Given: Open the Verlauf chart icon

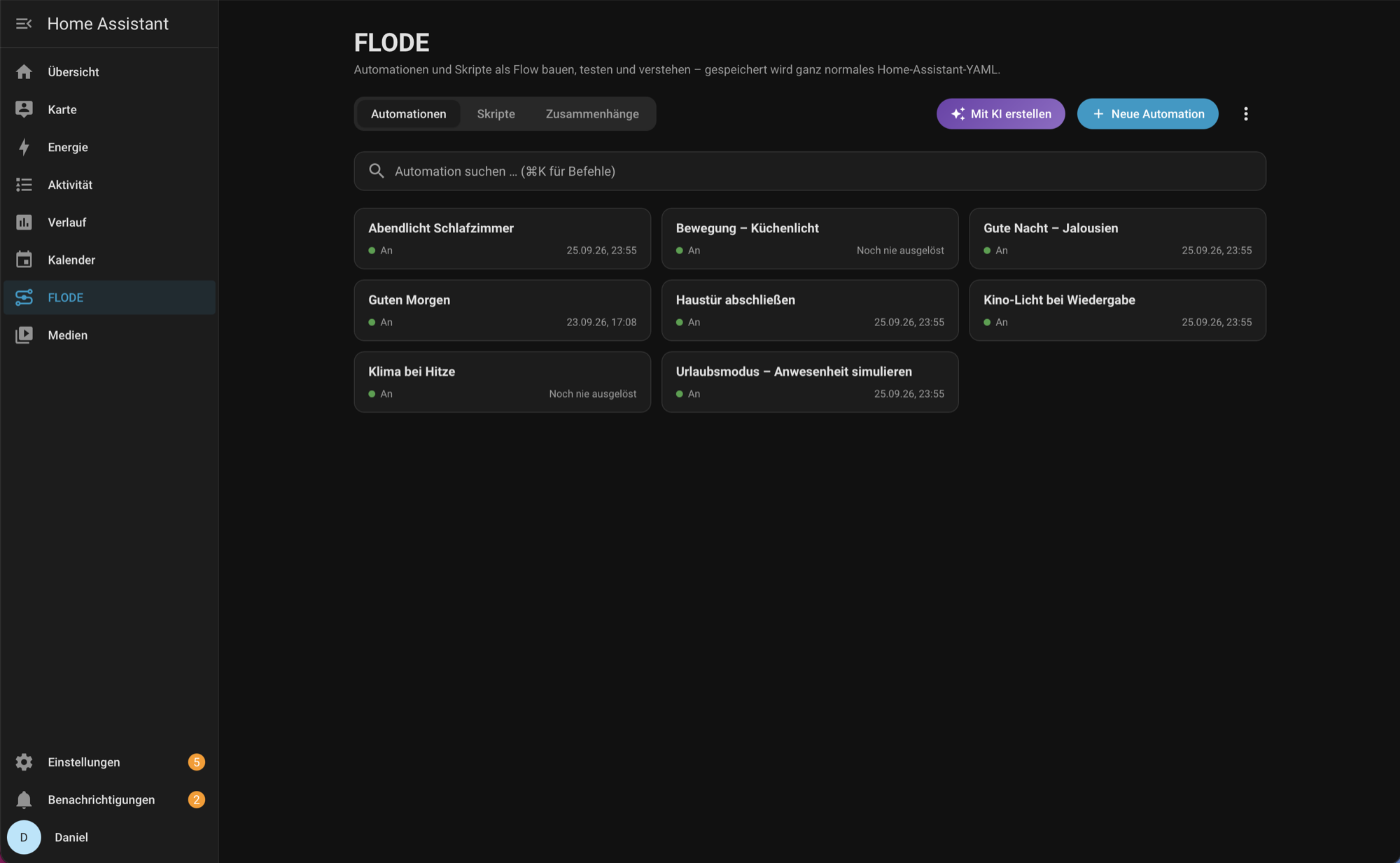Looking at the screenshot, I should pyautogui.click(x=24, y=223).
